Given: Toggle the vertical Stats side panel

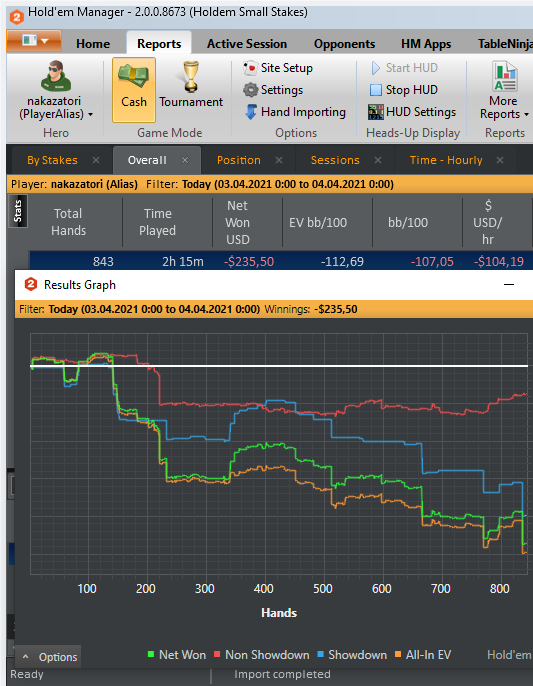Looking at the screenshot, I should (18, 211).
